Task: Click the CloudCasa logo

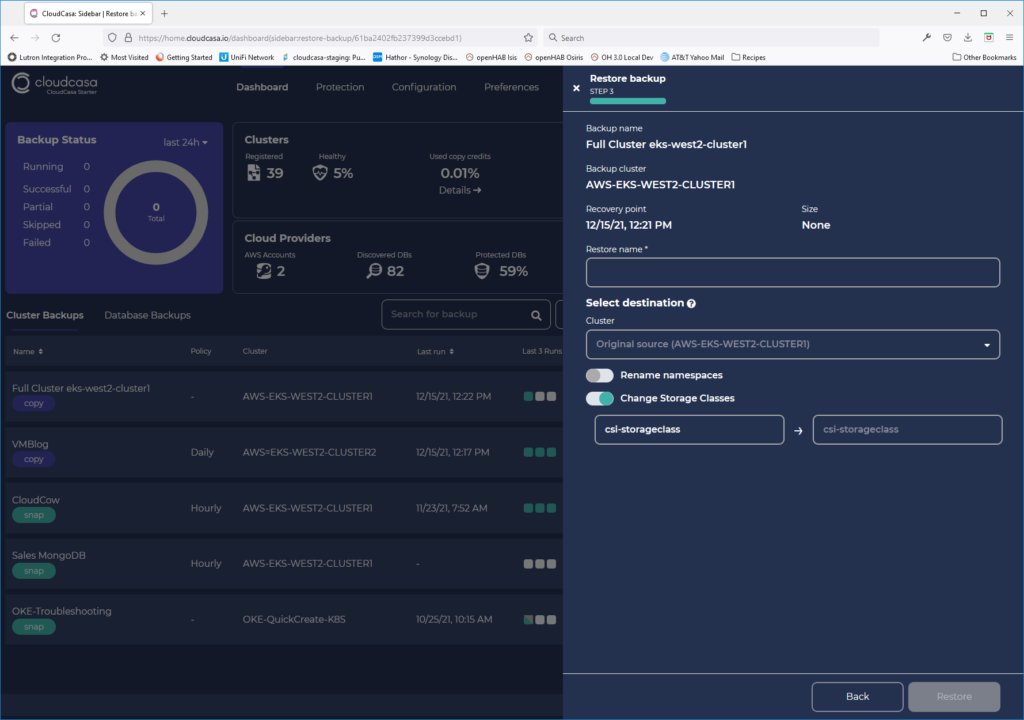Action: click(x=55, y=84)
